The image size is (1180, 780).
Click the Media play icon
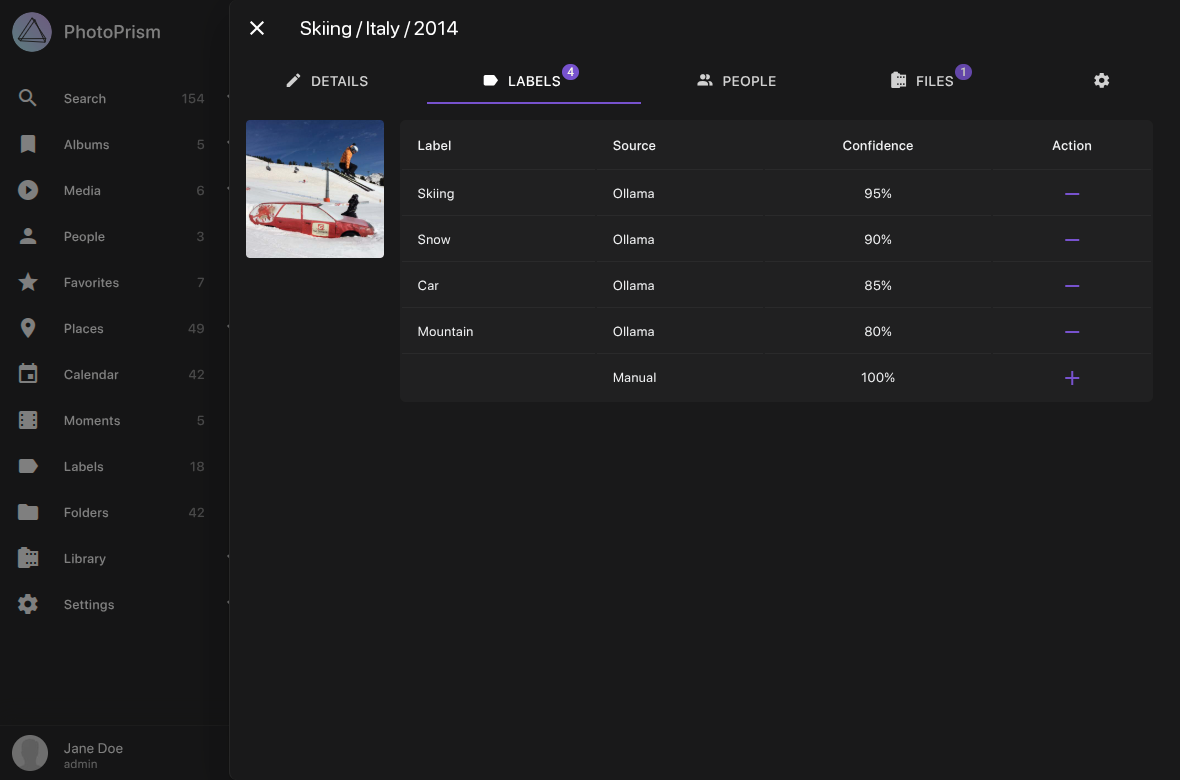(x=28, y=190)
